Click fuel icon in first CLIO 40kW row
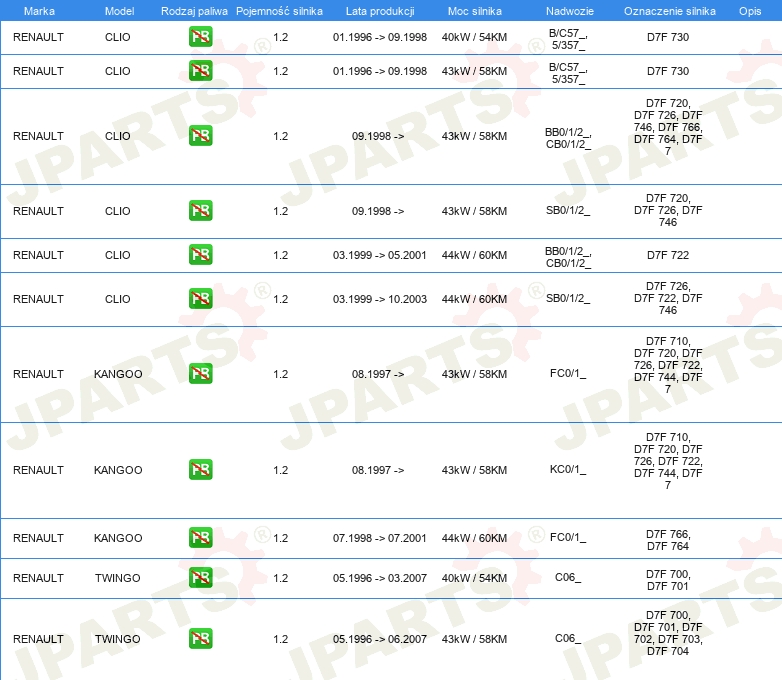 200,37
